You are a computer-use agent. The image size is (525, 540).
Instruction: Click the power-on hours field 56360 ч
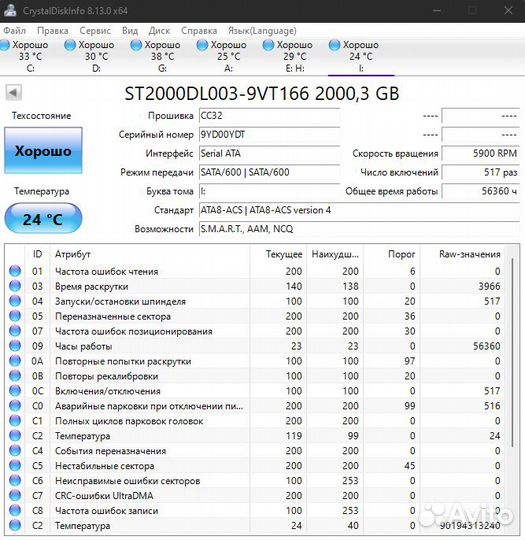(481, 191)
